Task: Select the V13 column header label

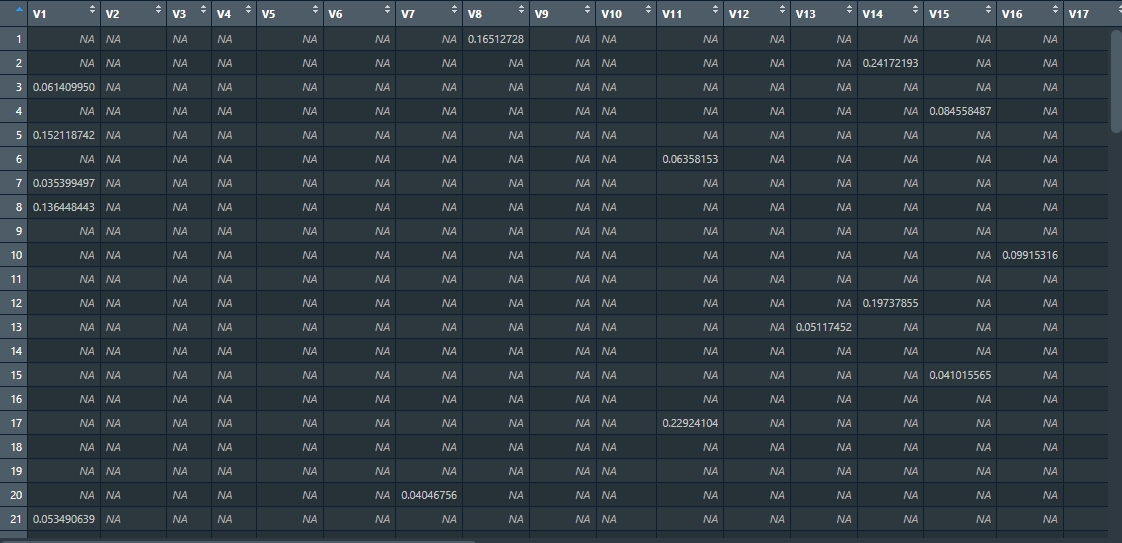Action: [x=805, y=14]
